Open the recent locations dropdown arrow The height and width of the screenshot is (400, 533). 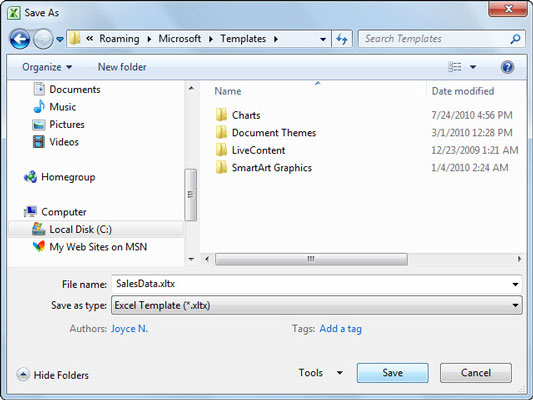60,39
